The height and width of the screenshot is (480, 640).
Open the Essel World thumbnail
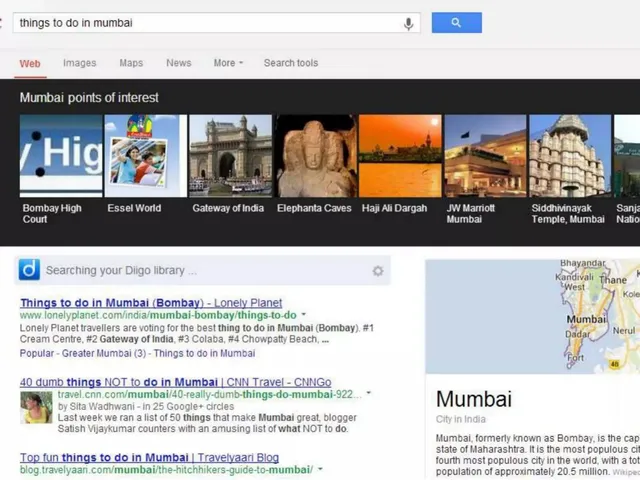146,156
